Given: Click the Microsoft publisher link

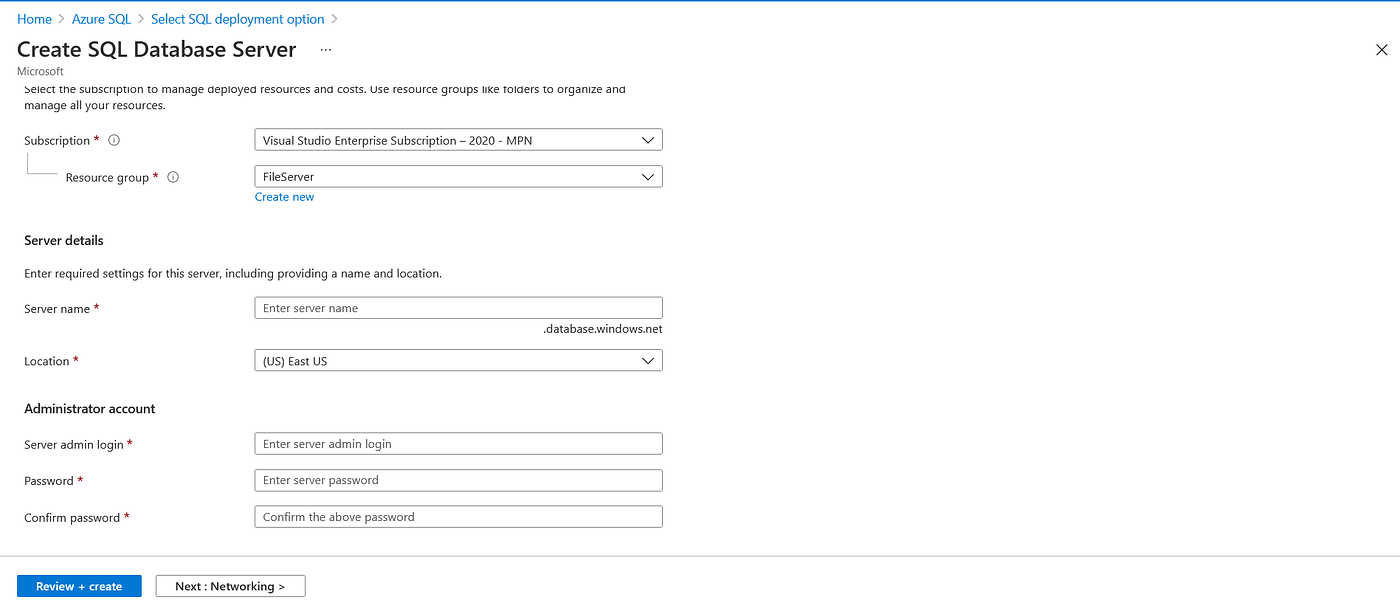Looking at the screenshot, I should click(40, 71).
